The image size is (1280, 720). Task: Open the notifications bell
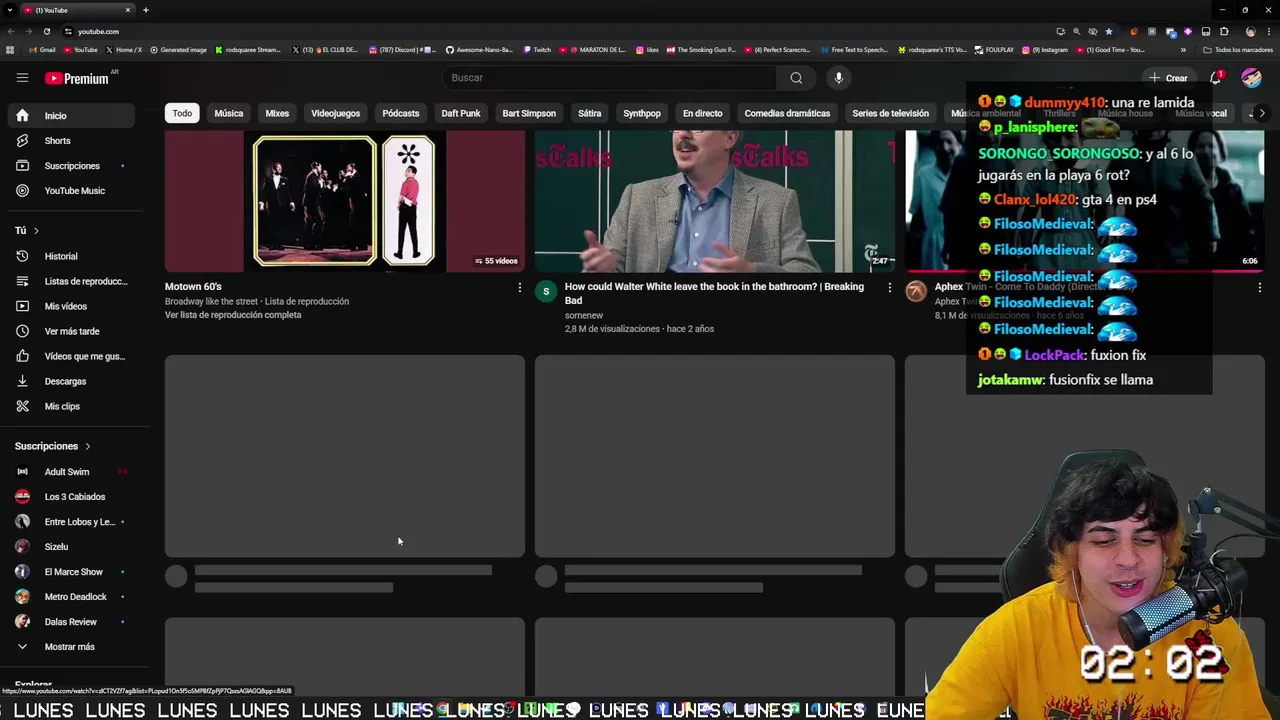click(x=1216, y=78)
